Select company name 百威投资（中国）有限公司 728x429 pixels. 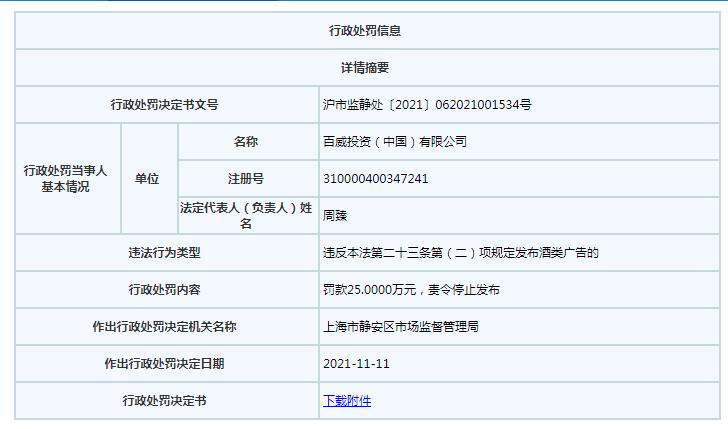395,142
